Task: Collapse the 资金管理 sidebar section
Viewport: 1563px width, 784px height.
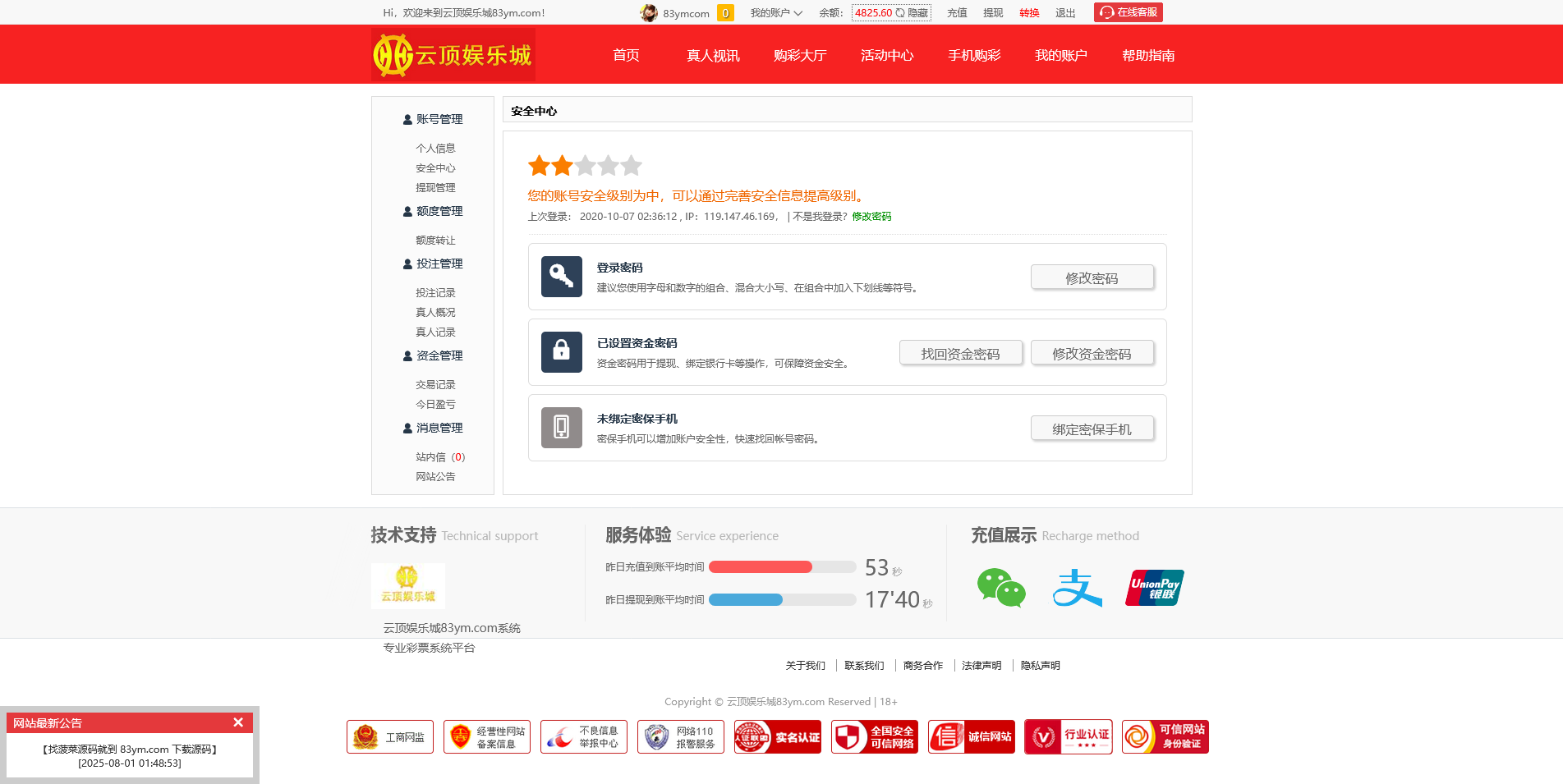Action: click(433, 355)
